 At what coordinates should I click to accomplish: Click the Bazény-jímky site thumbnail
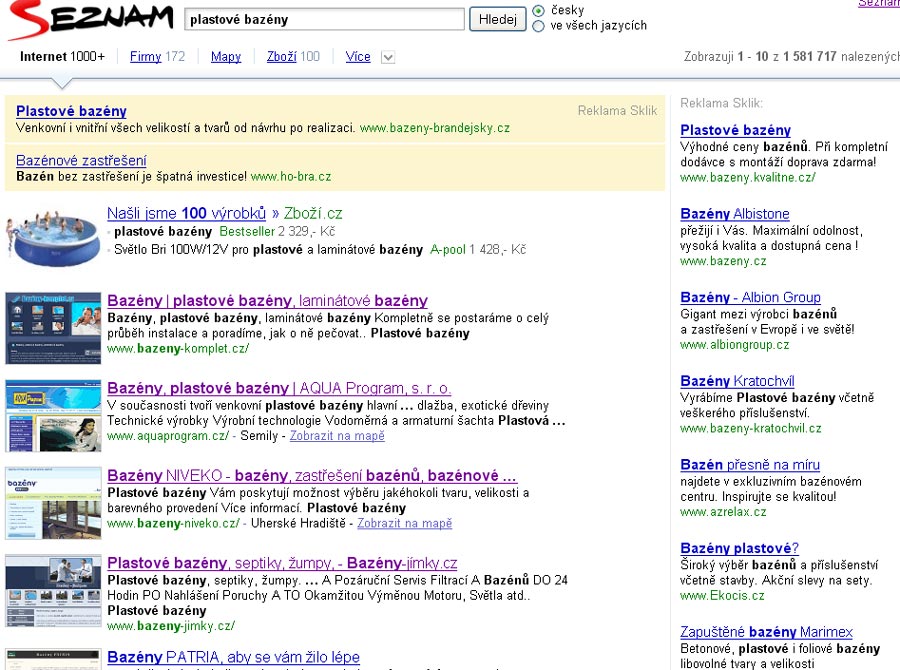[x=53, y=590]
